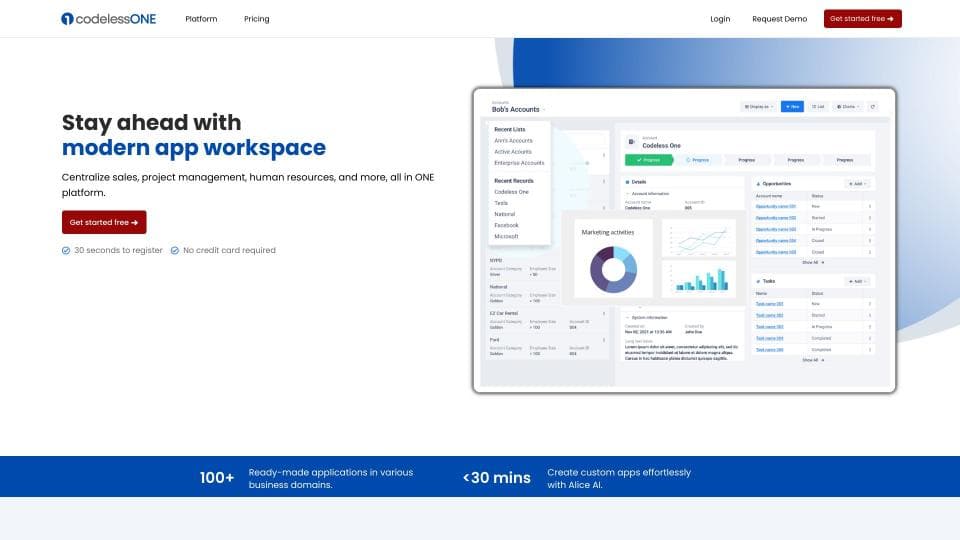Select Ann's Accounts in Recent Lists
This screenshot has height=540, width=960.
pyautogui.click(x=513, y=141)
